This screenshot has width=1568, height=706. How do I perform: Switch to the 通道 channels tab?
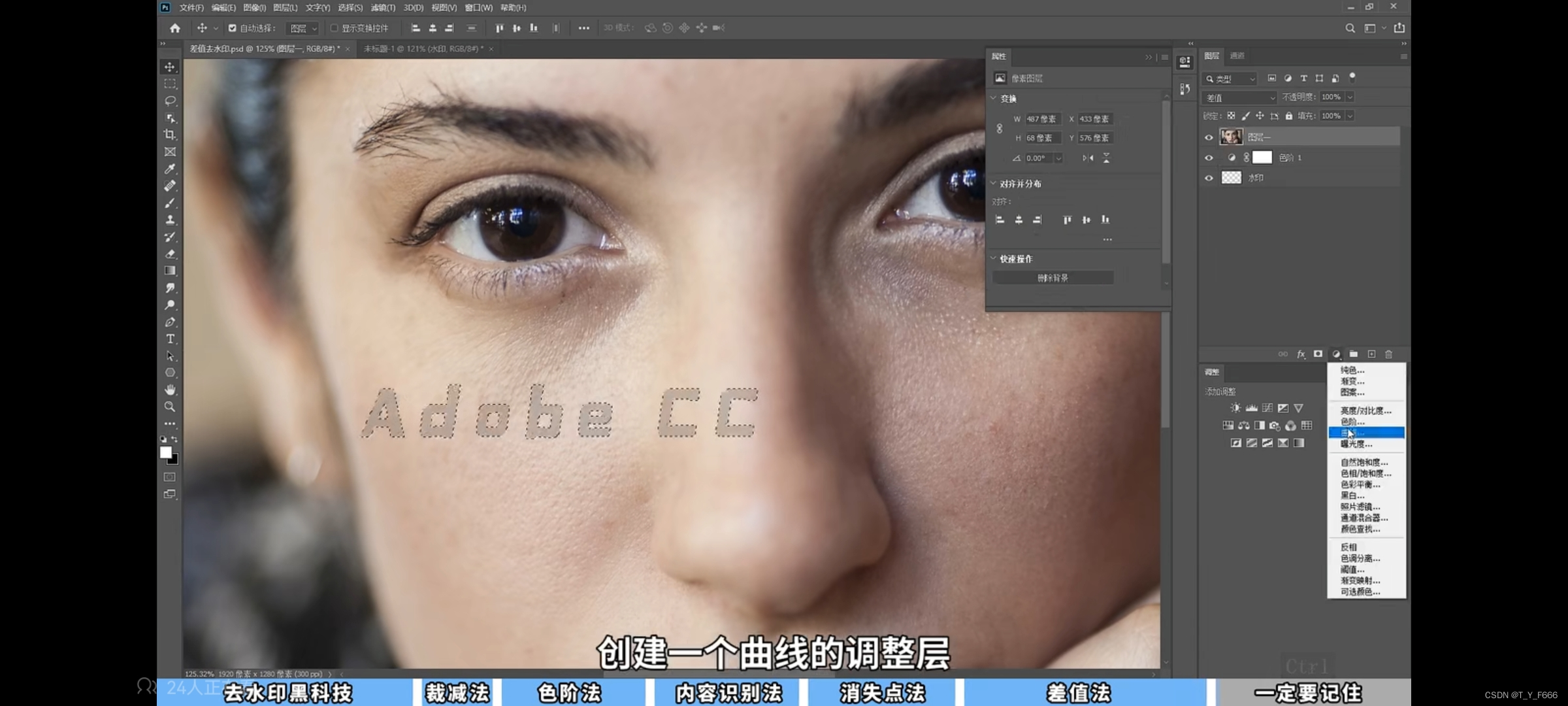click(1237, 56)
